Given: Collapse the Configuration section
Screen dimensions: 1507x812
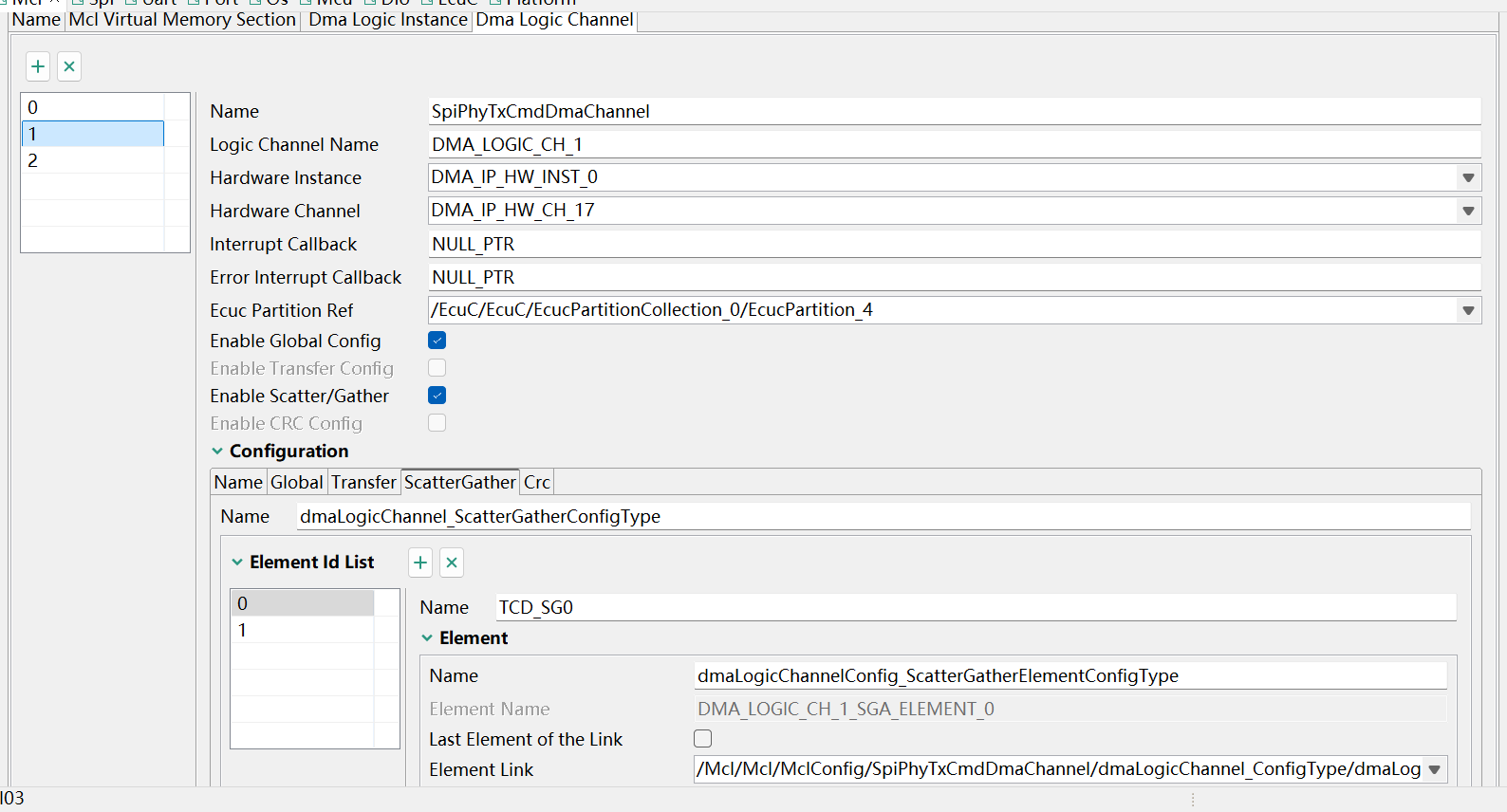Looking at the screenshot, I should click(x=217, y=452).
